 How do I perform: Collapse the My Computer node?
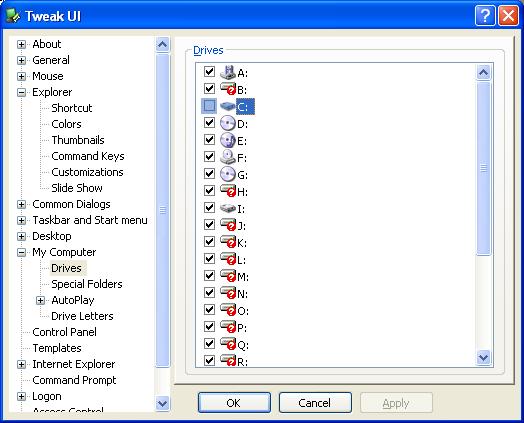[x=21, y=253]
